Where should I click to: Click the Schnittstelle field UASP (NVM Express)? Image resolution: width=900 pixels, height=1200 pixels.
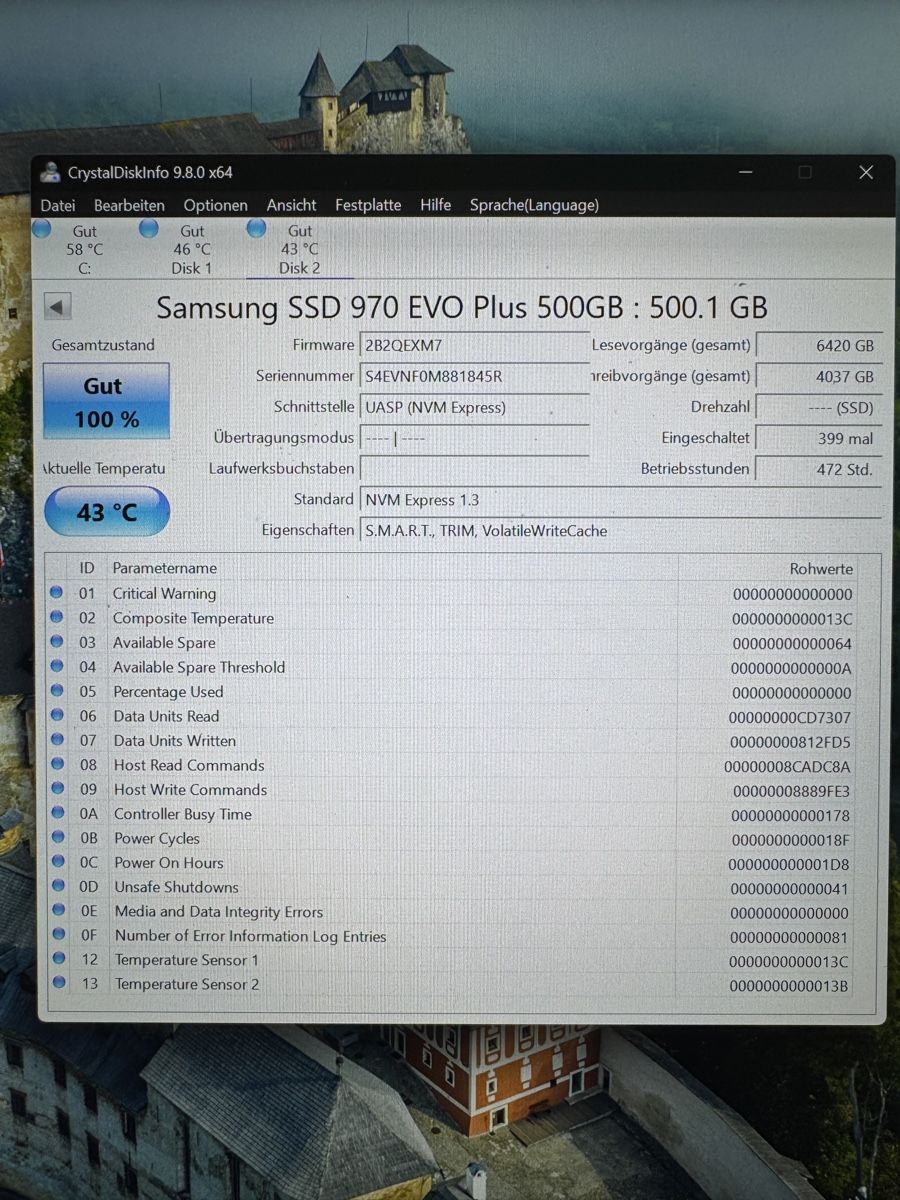[x=474, y=407]
